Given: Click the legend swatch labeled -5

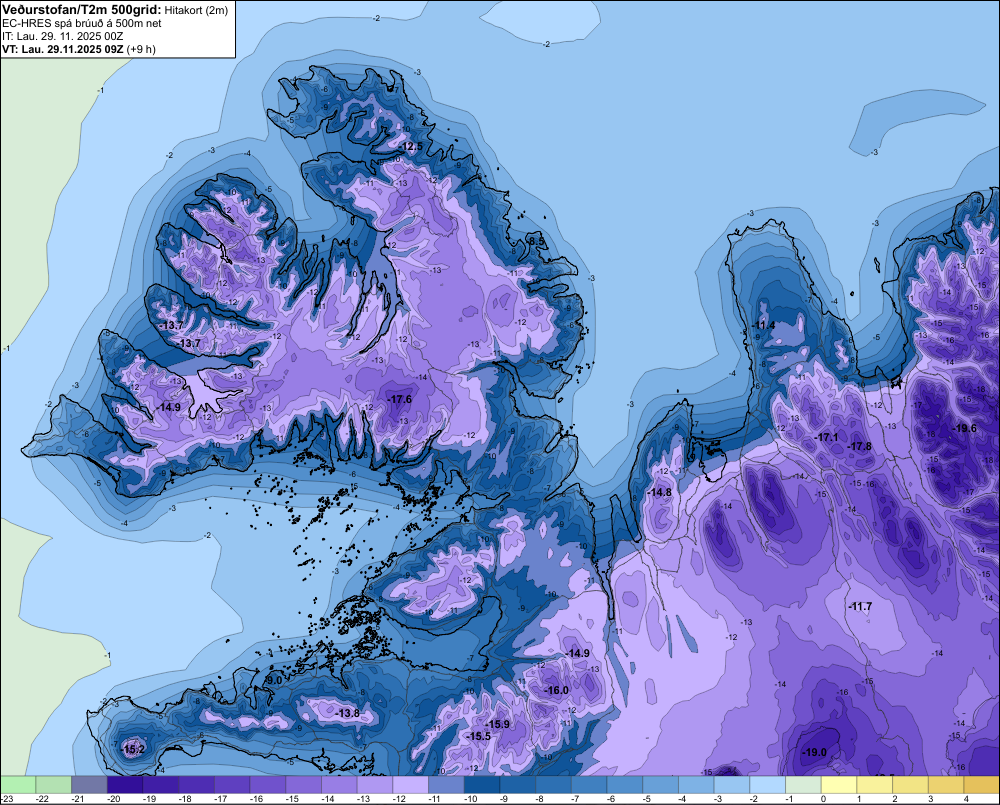Looking at the screenshot, I should click(x=661, y=784).
